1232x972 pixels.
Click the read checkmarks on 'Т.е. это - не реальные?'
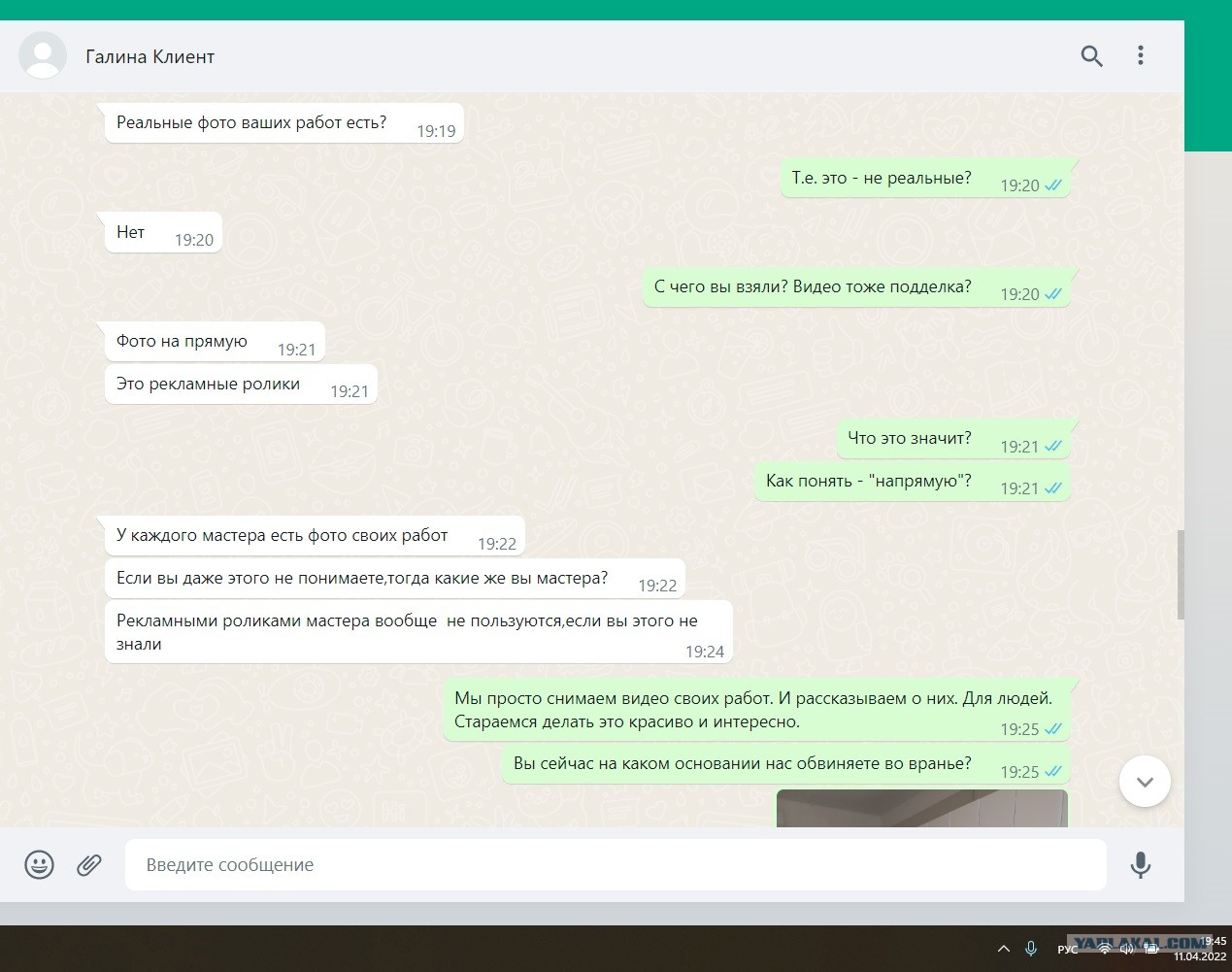click(x=1053, y=185)
